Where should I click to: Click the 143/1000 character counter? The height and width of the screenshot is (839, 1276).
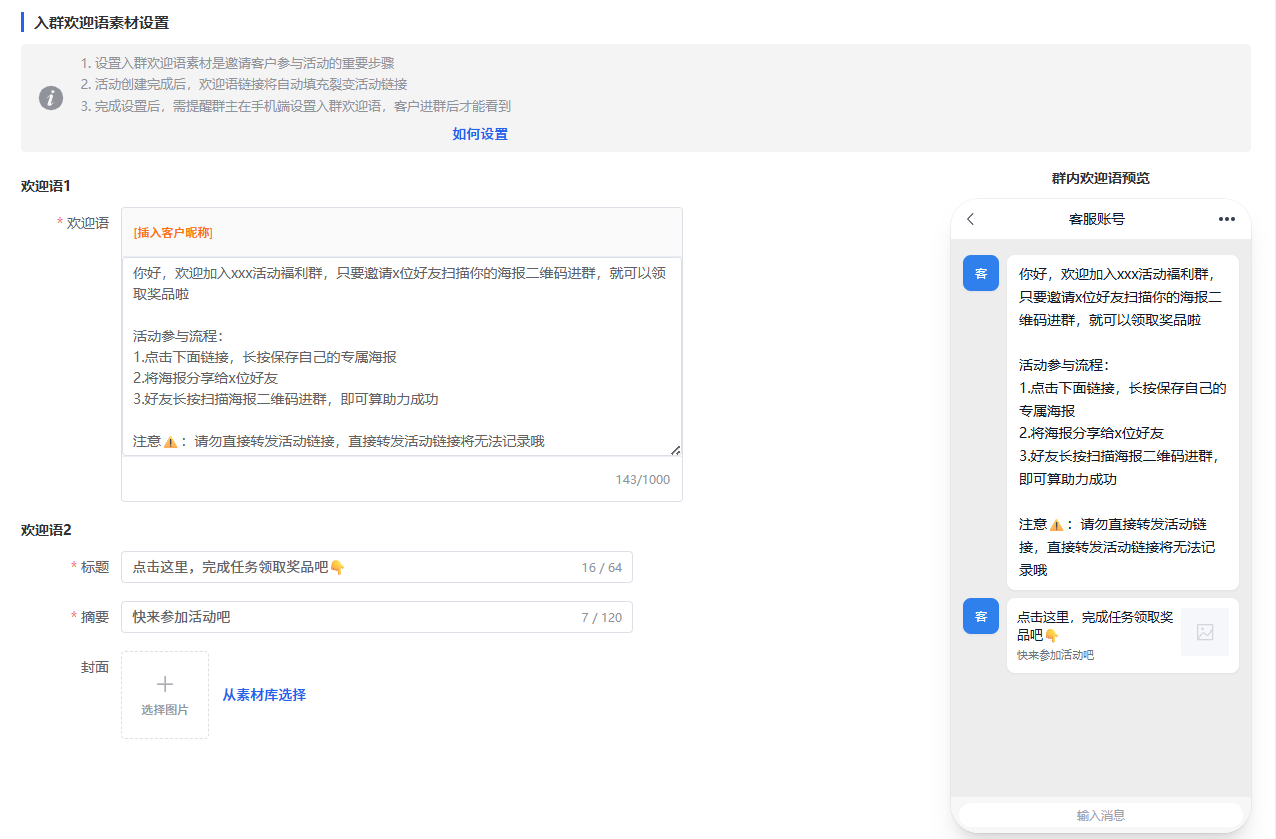pyautogui.click(x=643, y=480)
